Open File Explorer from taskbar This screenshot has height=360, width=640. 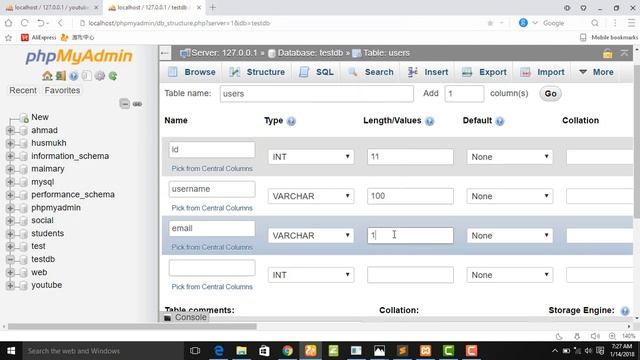pyautogui.click(x=242, y=351)
